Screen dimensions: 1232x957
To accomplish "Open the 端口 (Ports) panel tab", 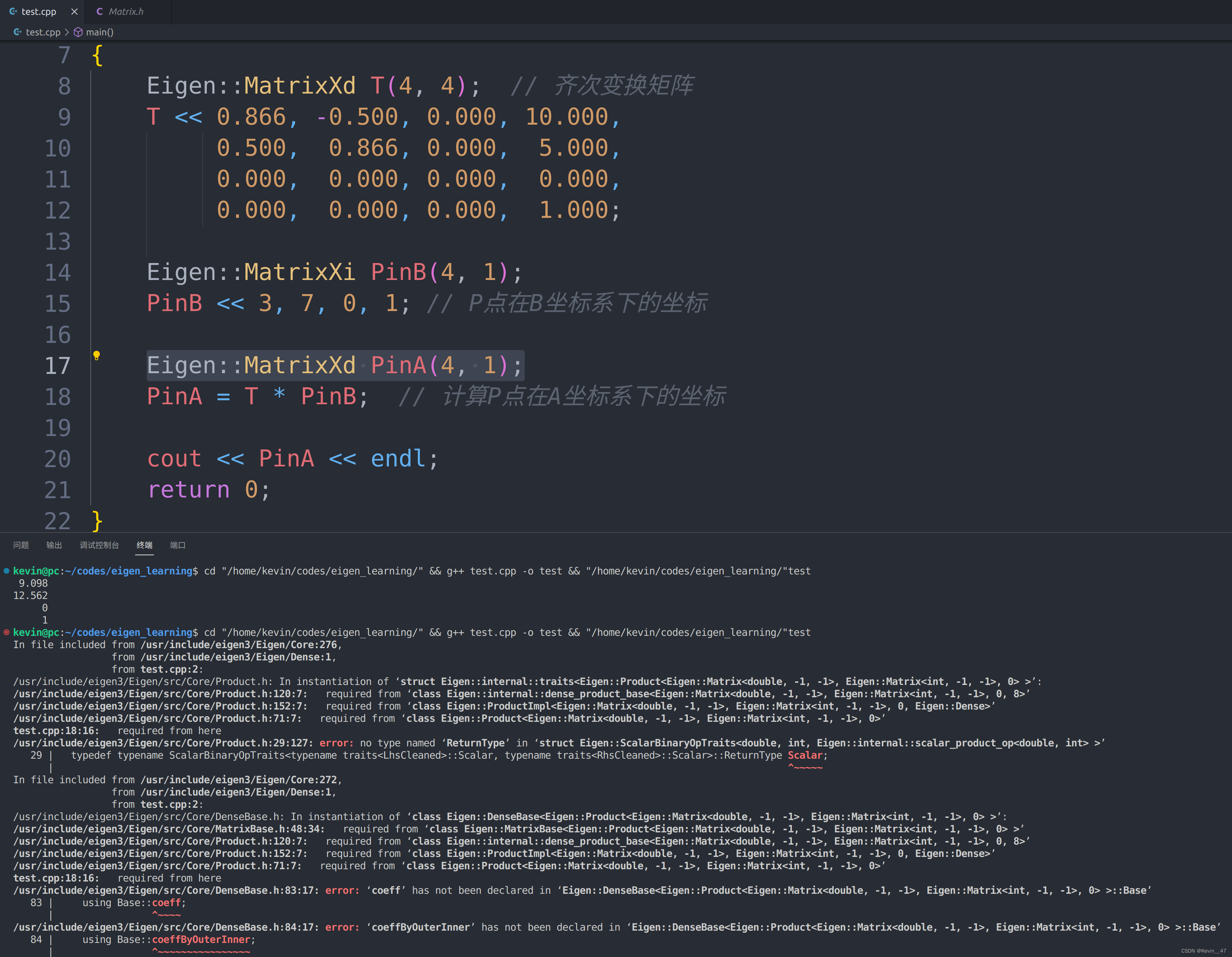I will [x=178, y=545].
